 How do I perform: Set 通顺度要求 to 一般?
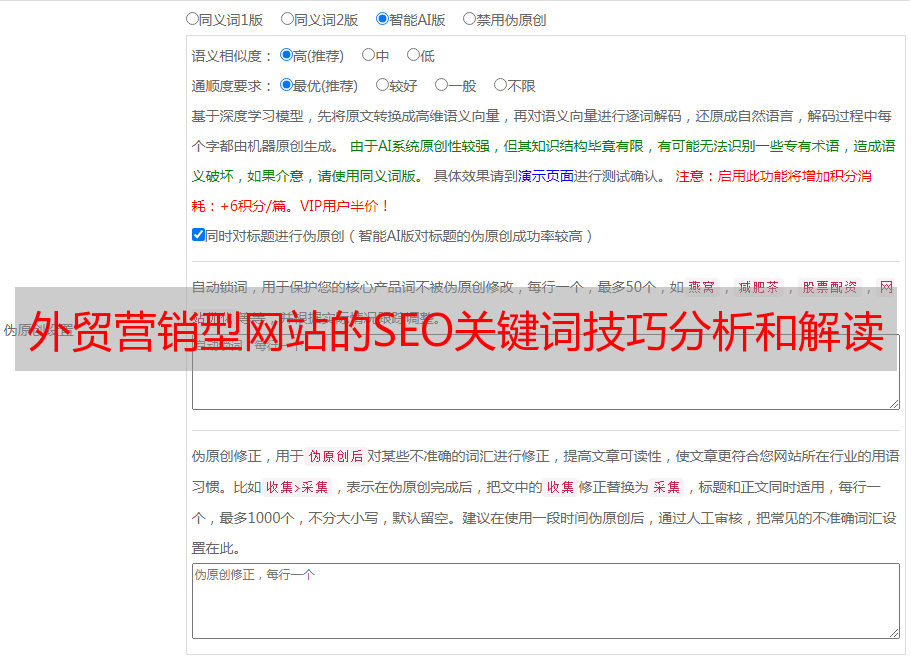pyautogui.click(x=441, y=85)
